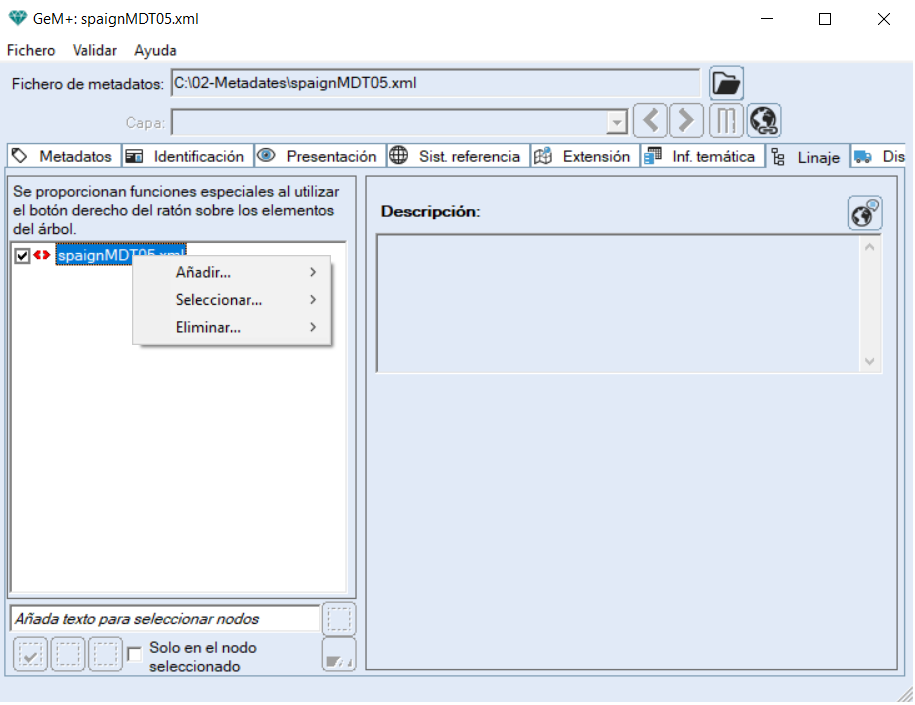This screenshot has width=915, height=705.
Task: Click the red XML icon of spaignMDT05.xml
Action: (x=42, y=256)
